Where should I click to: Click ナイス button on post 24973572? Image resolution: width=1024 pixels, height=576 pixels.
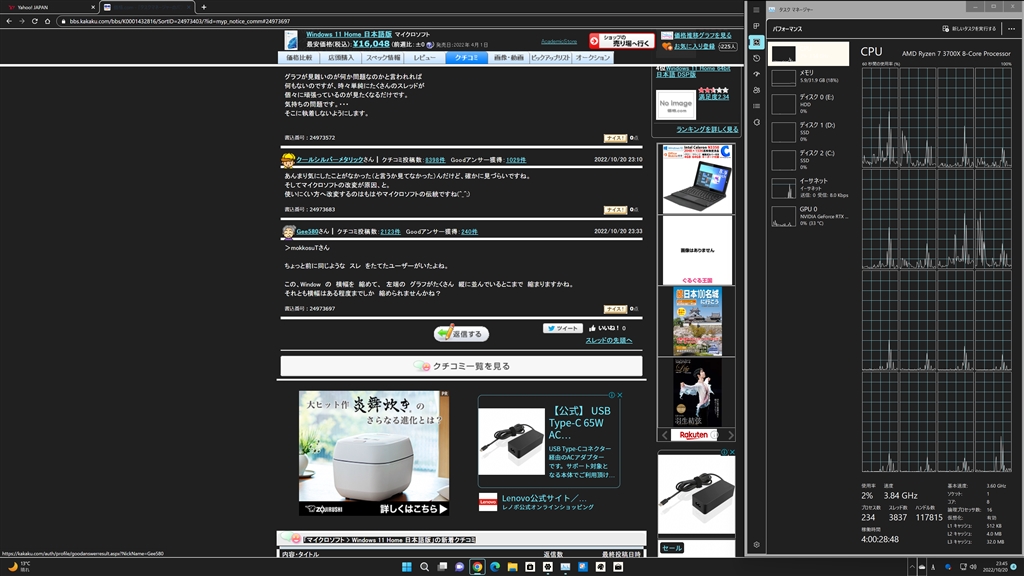pos(615,138)
